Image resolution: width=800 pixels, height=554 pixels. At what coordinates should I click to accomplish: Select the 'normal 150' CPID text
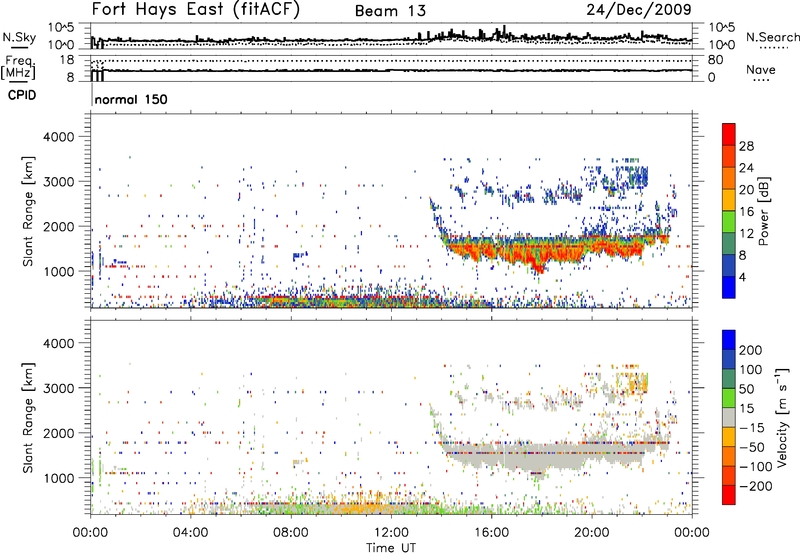pyautogui.click(x=131, y=99)
